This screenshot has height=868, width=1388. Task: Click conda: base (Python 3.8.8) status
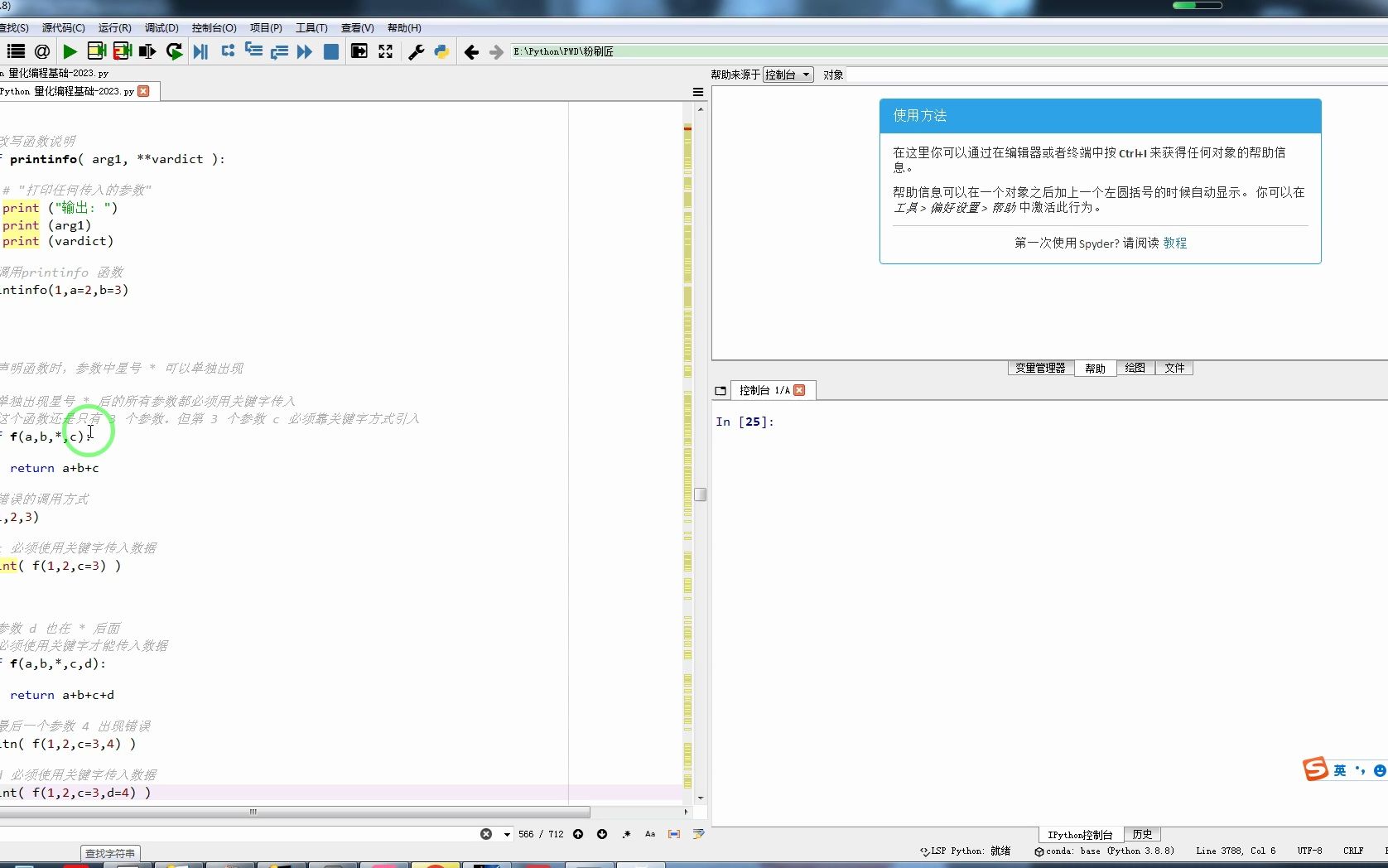point(1104,851)
